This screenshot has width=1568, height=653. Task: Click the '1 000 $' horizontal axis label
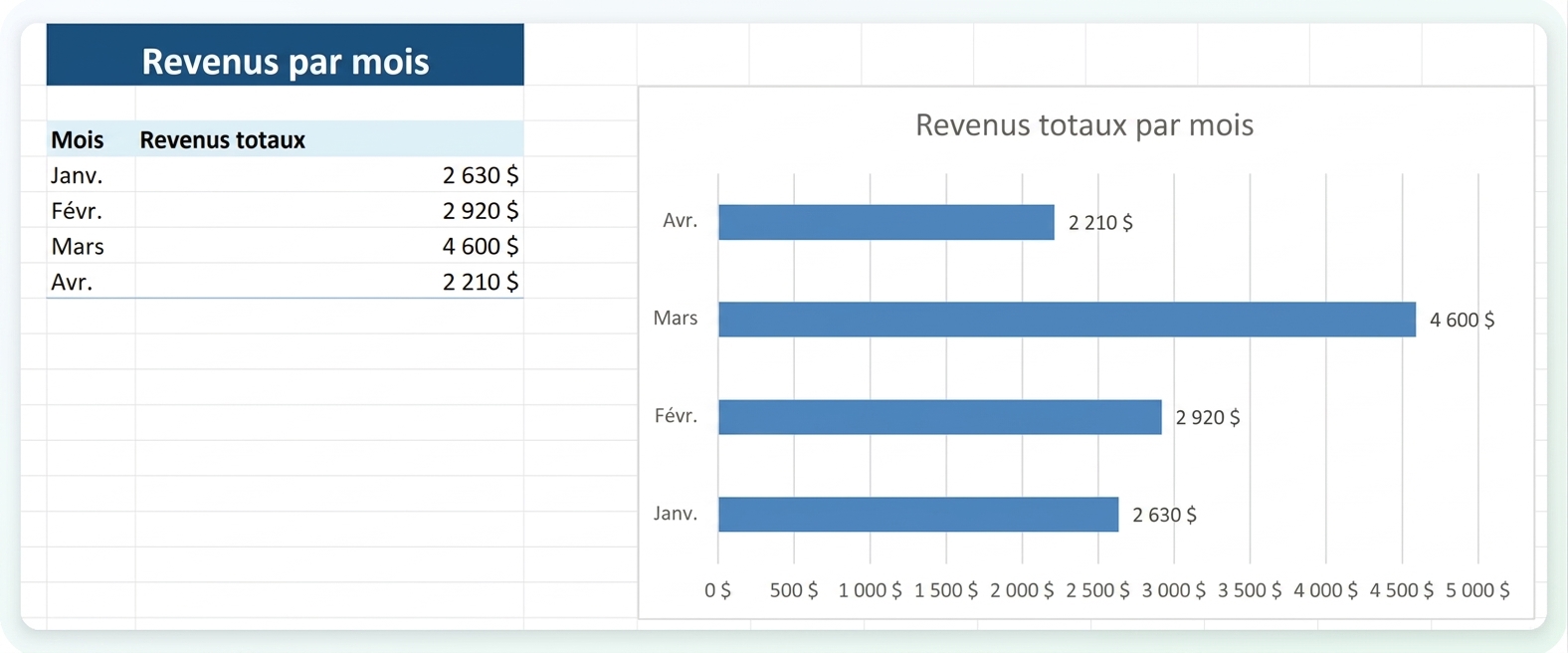coord(870,590)
